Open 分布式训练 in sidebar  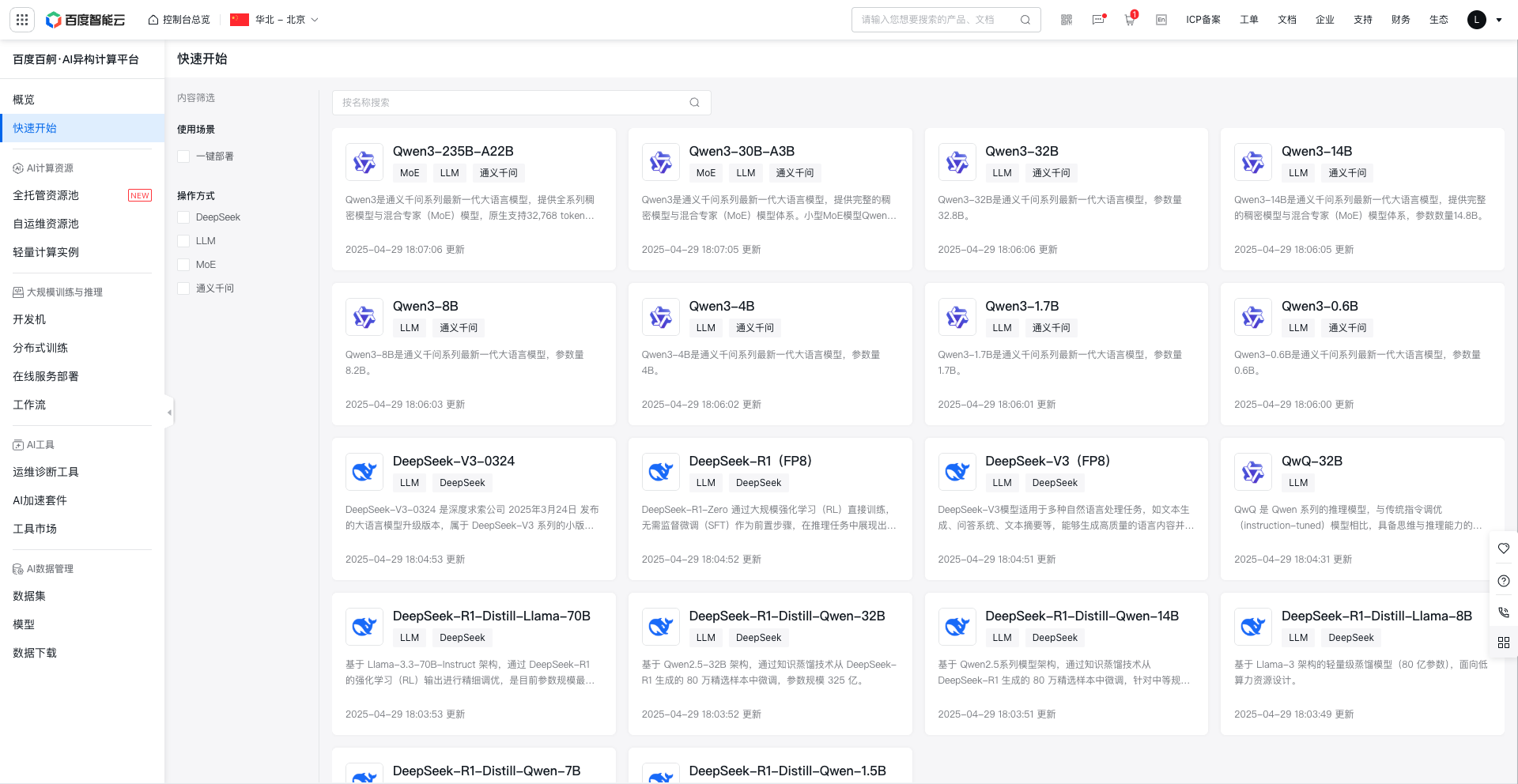coord(82,348)
